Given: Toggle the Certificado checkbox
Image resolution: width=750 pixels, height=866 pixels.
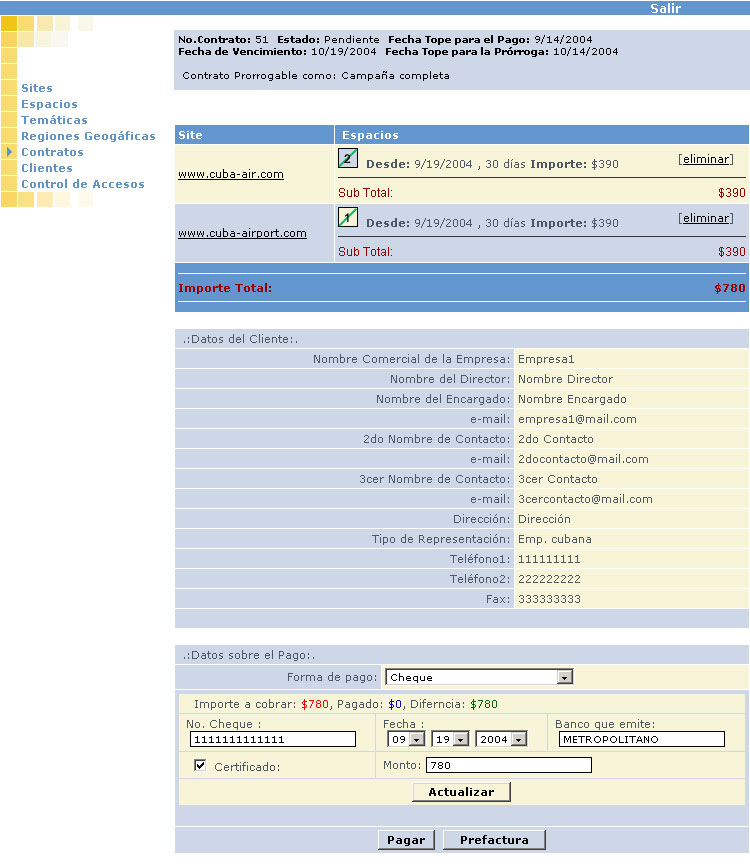Looking at the screenshot, I should click(200, 766).
